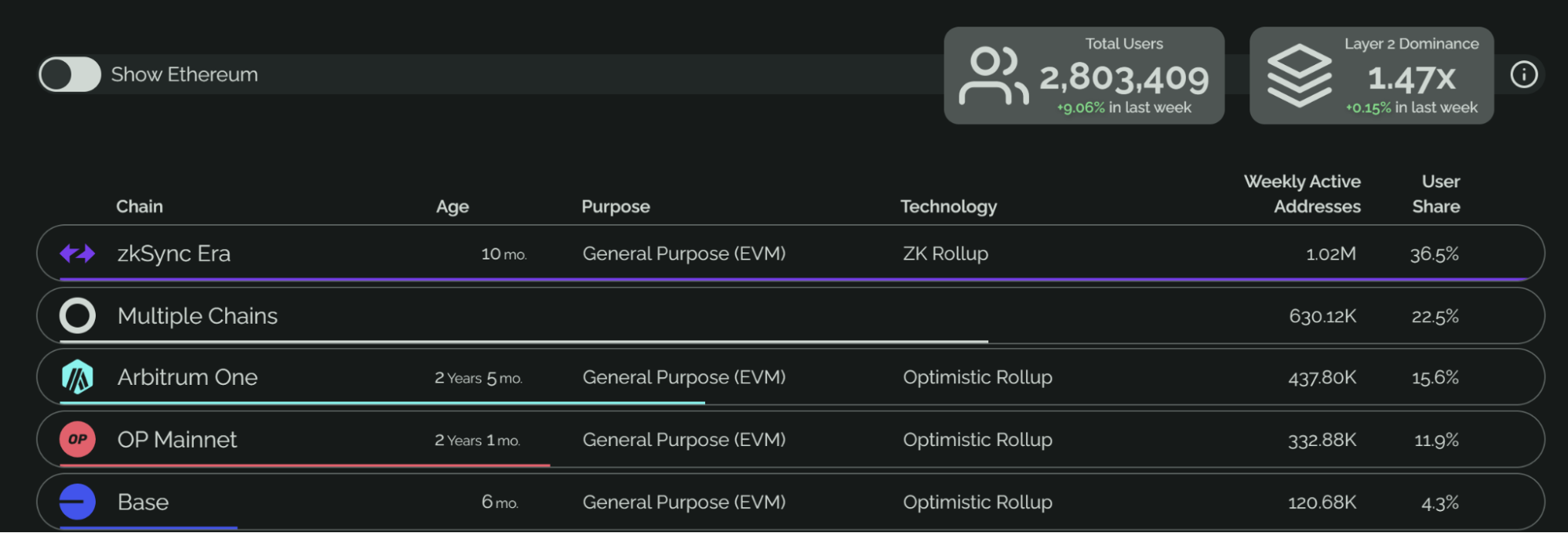Click the zkSync Era chain logo

coord(77,253)
